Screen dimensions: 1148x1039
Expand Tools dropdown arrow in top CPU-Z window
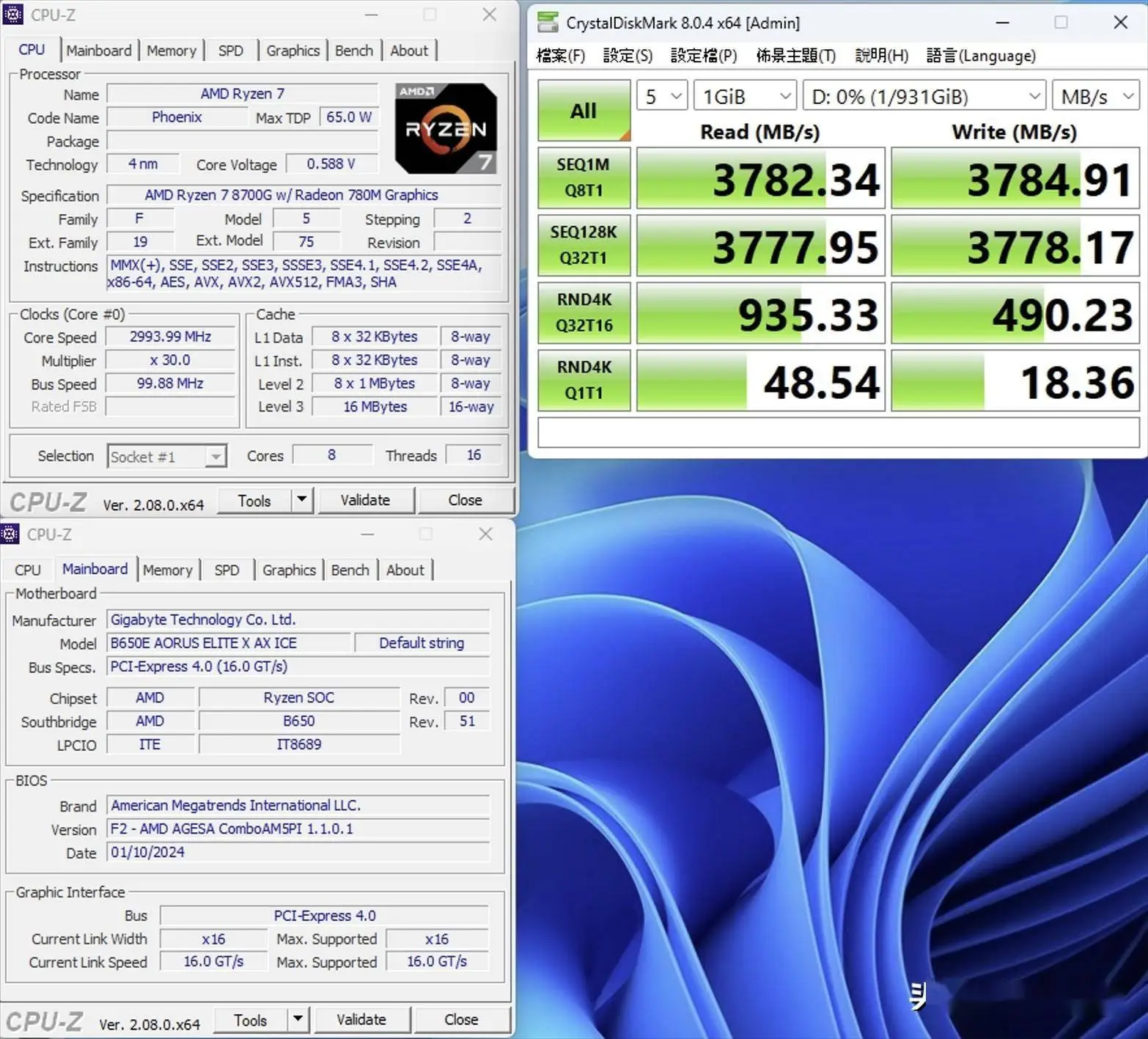click(x=301, y=501)
